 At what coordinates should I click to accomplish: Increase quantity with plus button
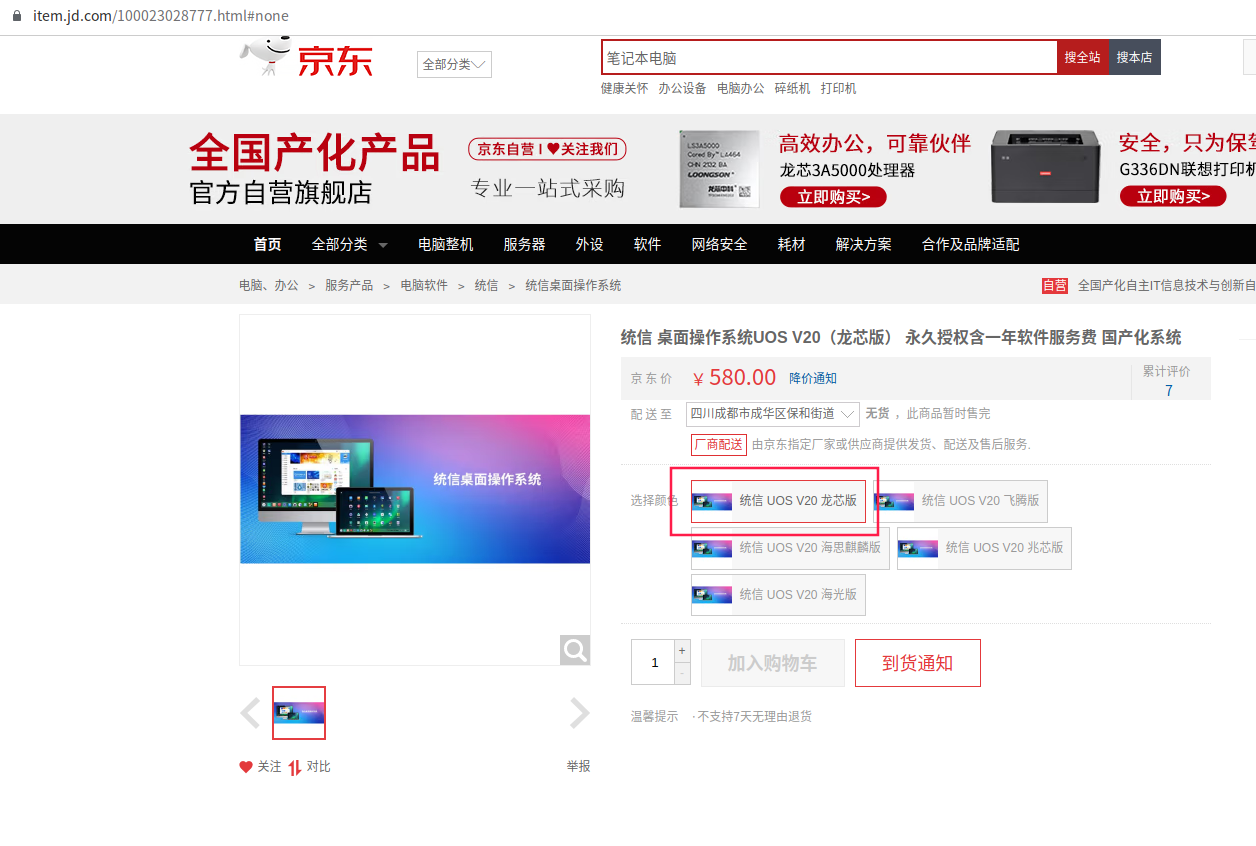tap(683, 650)
